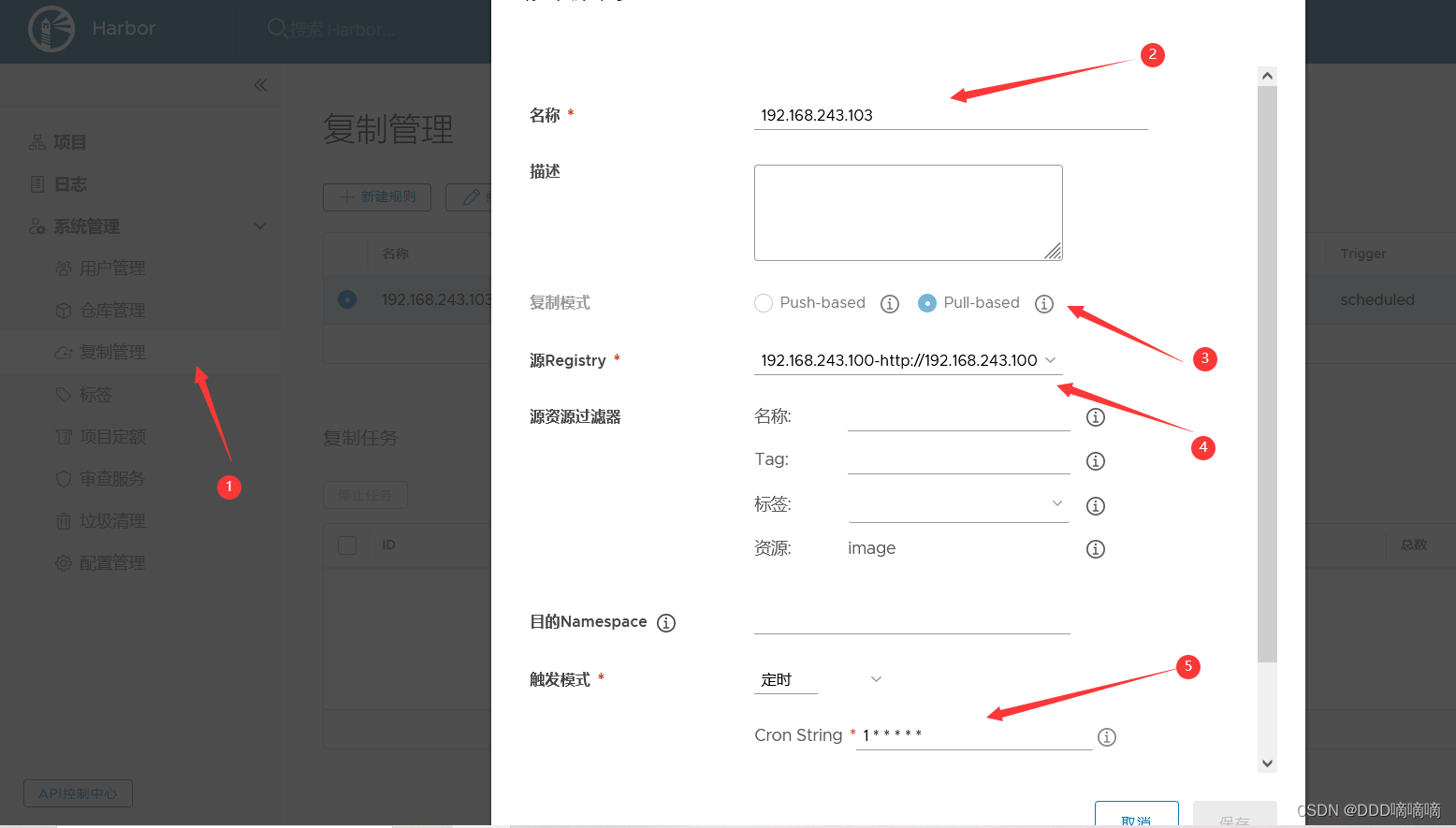Click the dialog vertical scrollbar thumb
Screen dimensions: 1456x828
[1267, 374]
